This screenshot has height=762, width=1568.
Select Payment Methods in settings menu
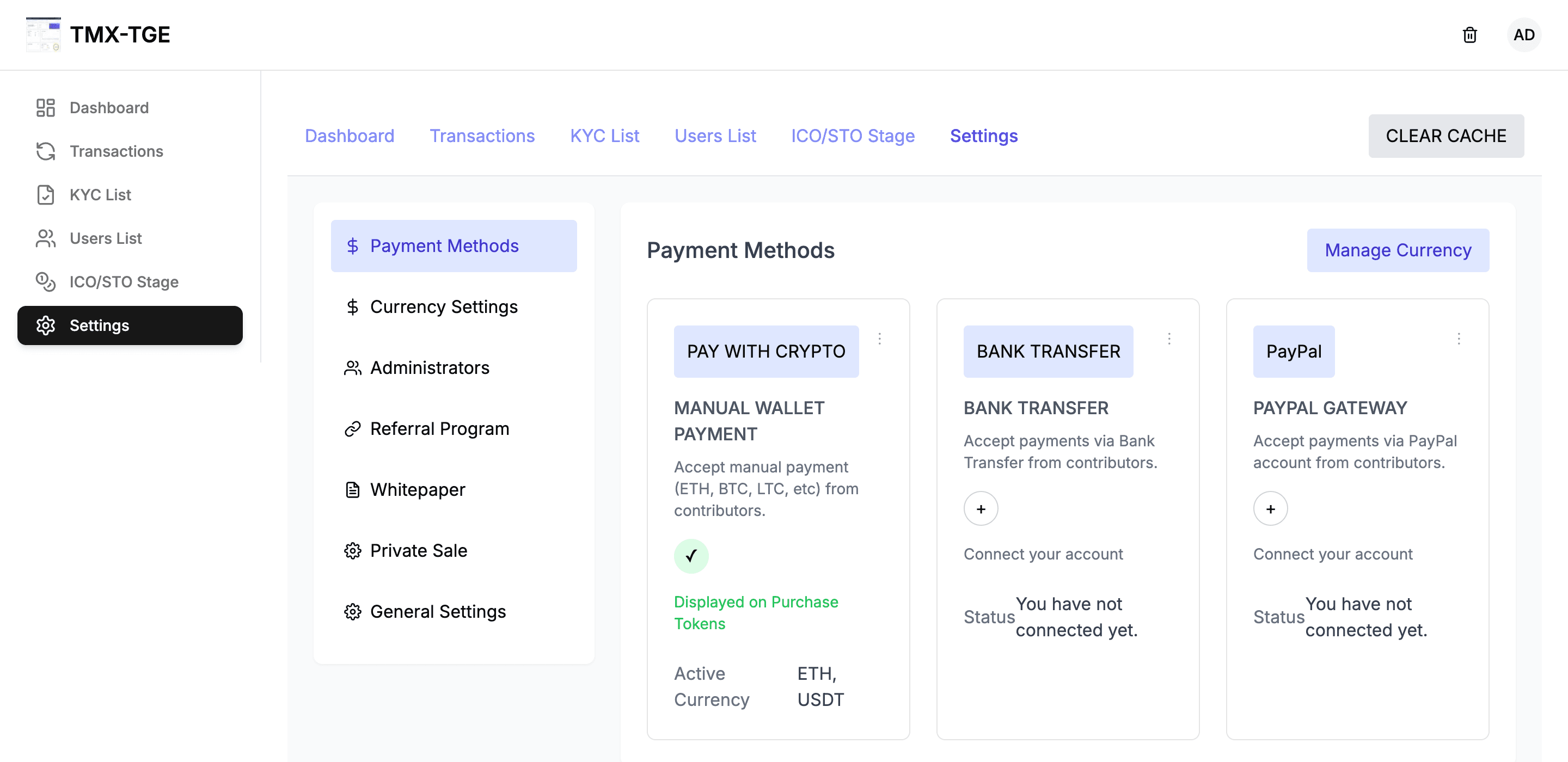(x=454, y=246)
